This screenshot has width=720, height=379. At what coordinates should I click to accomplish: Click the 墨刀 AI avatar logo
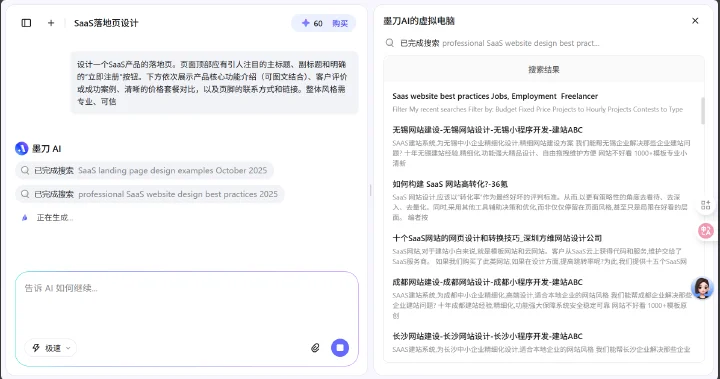[22, 148]
